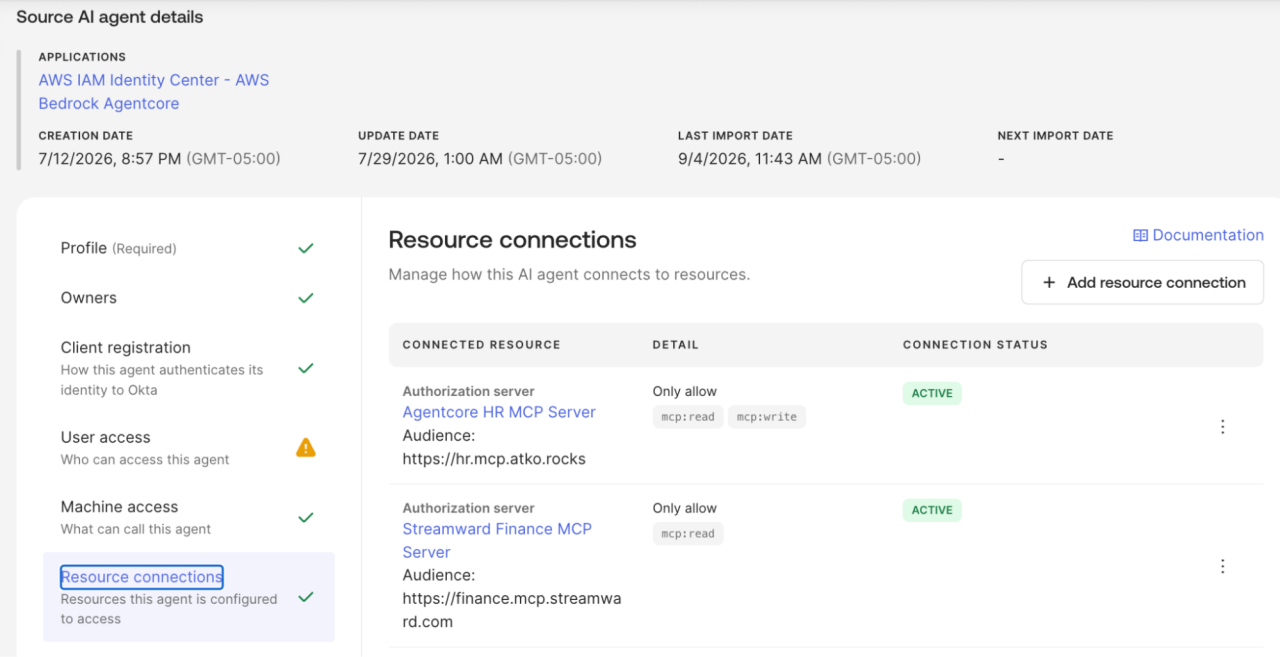Image resolution: width=1280 pixels, height=657 pixels.
Task: Click 'Only allow' in the Agentcore HR row
Action: point(685,391)
